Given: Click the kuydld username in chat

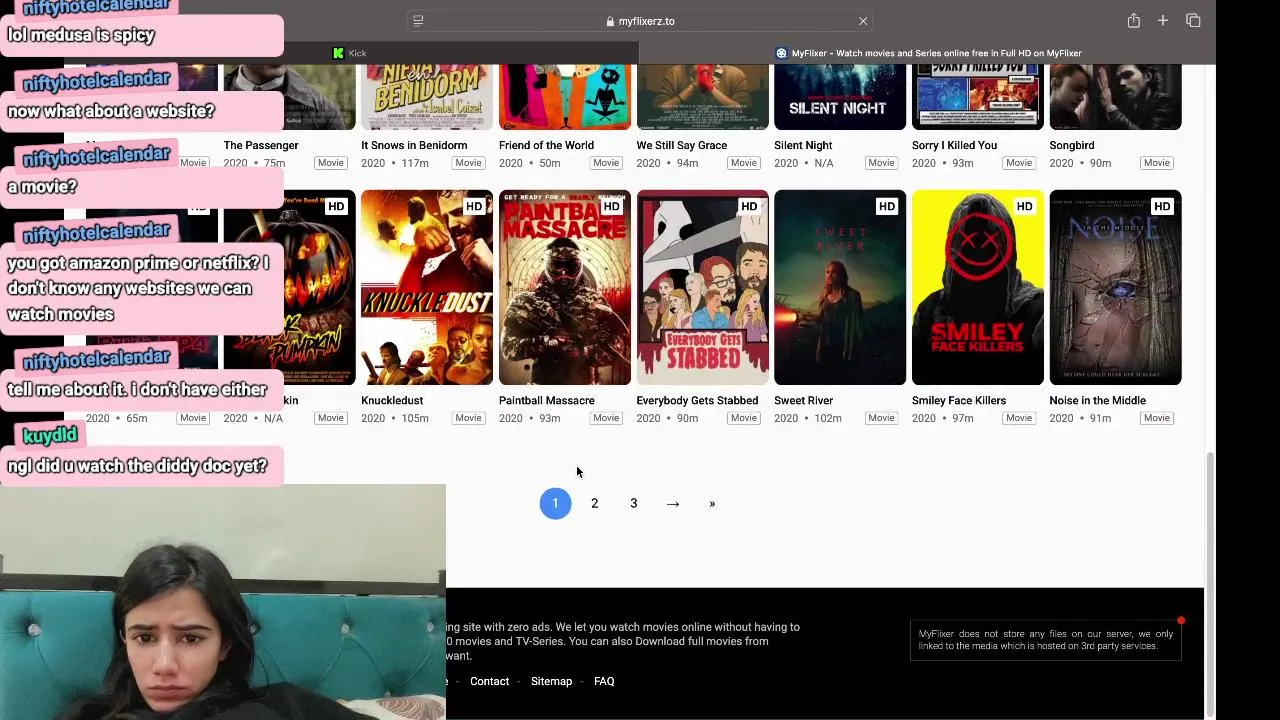Looking at the screenshot, I should (x=49, y=435).
